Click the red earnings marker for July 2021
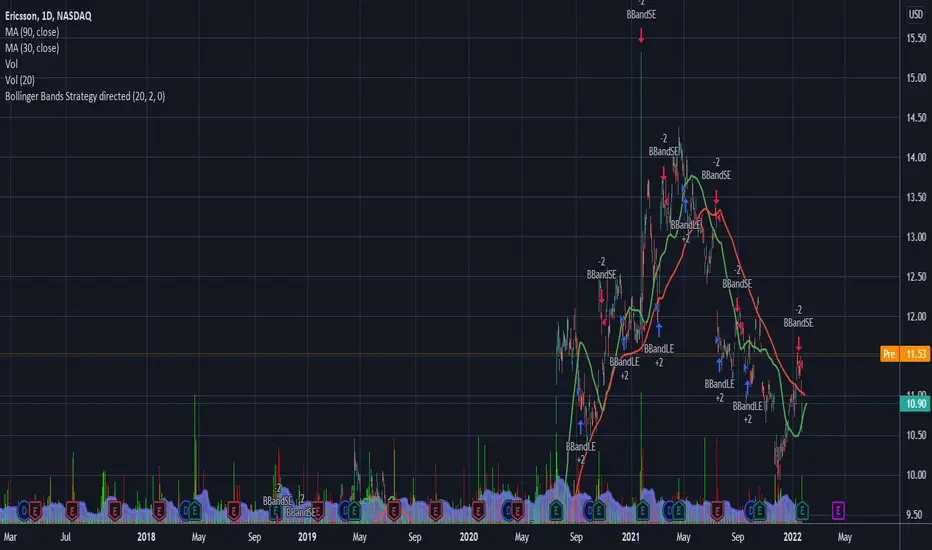932x550 pixels. pos(717,510)
